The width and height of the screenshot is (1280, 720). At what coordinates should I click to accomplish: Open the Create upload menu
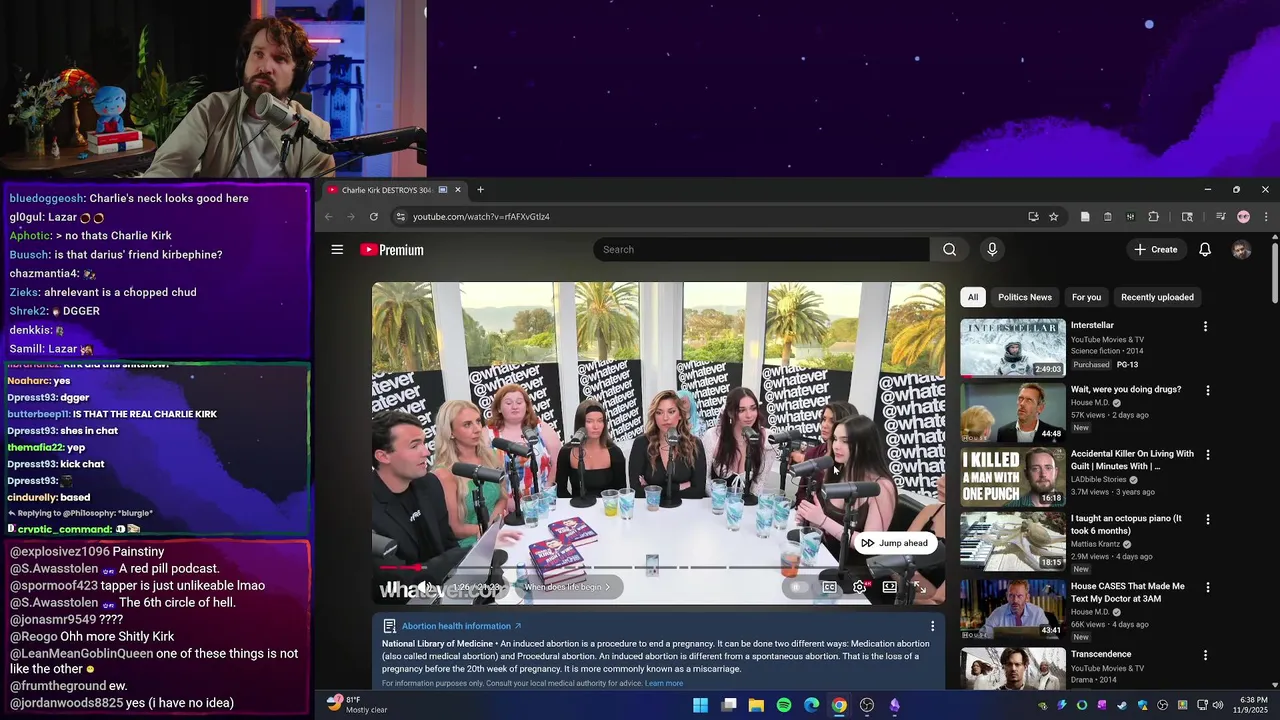pyautogui.click(x=1156, y=250)
